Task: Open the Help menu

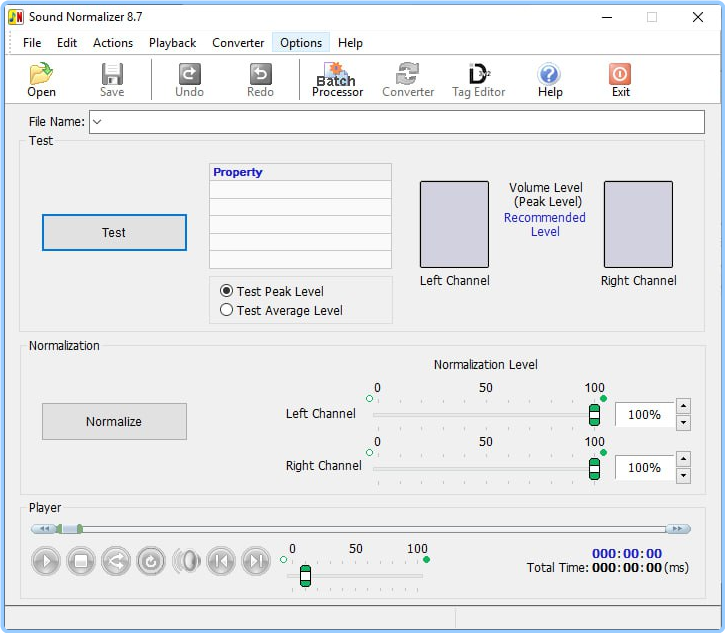Action: point(350,43)
